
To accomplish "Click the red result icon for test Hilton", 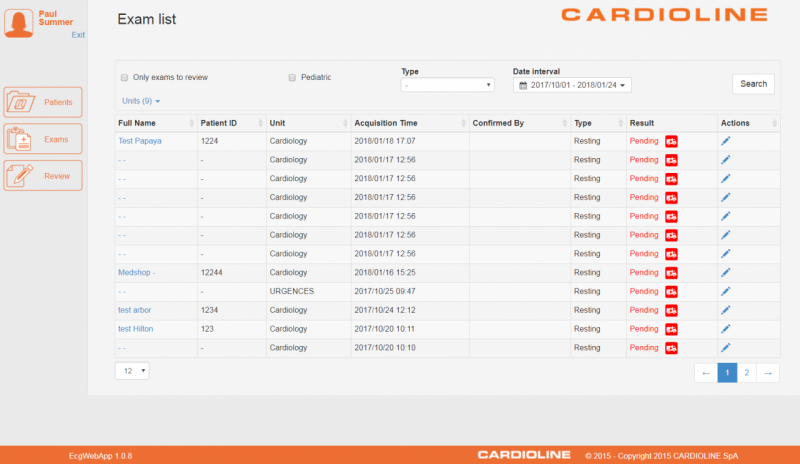I will click(x=671, y=329).
